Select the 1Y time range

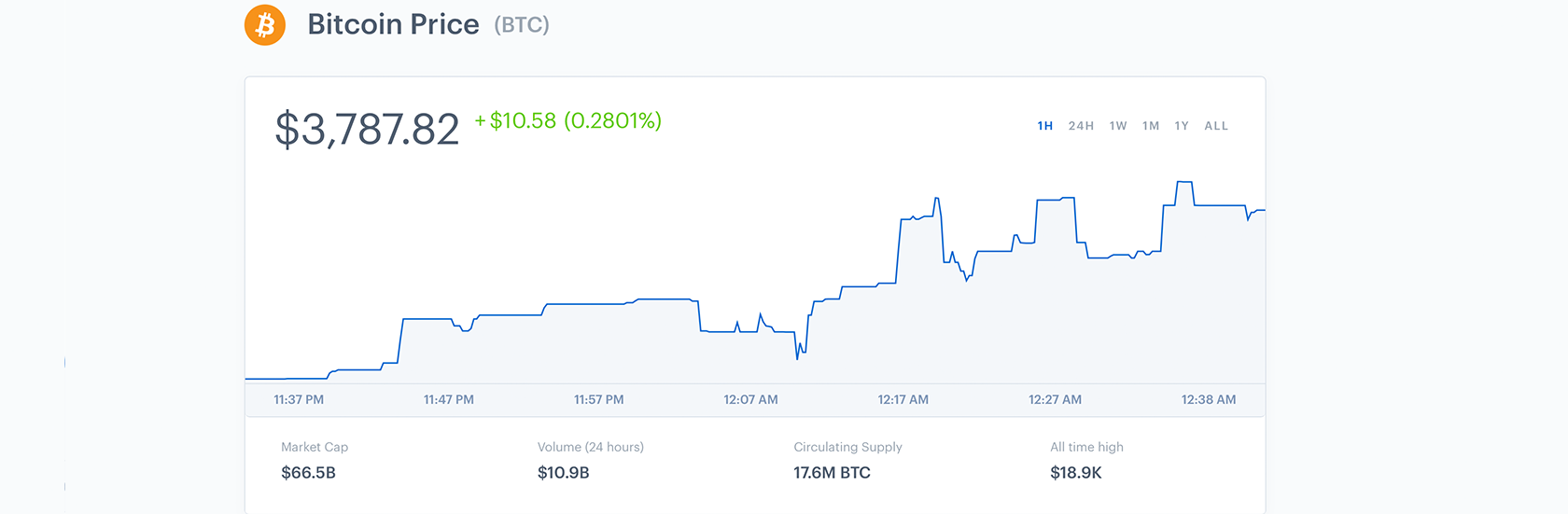point(1182,126)
